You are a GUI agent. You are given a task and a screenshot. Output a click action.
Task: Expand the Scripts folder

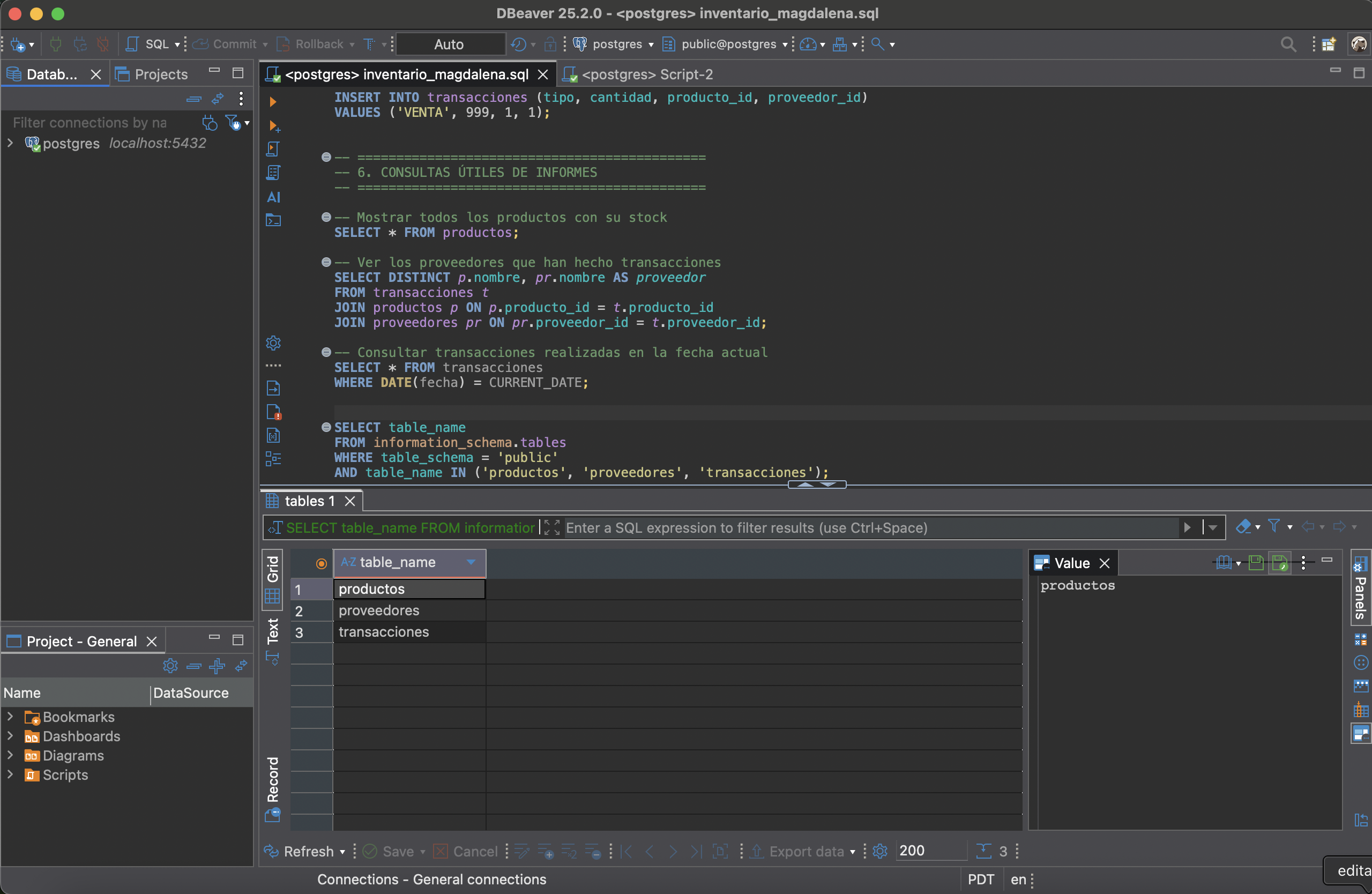click(10, 774)
